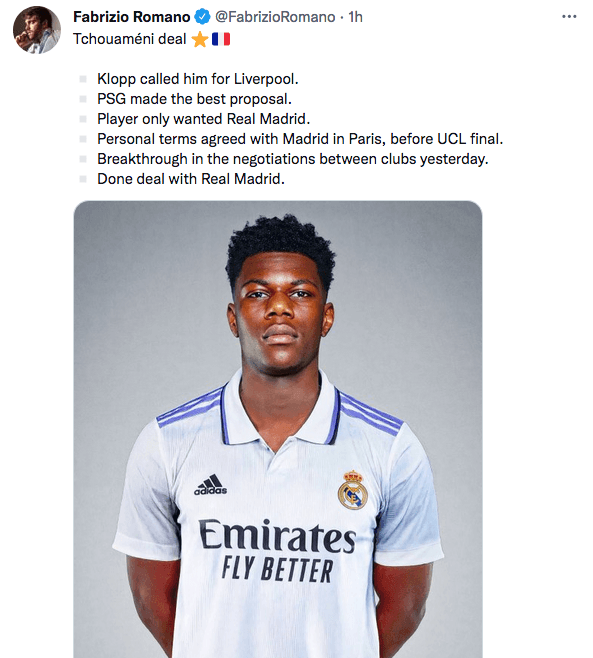
Task: Click the 1h tweet timestamp
Action: point(355,17)
